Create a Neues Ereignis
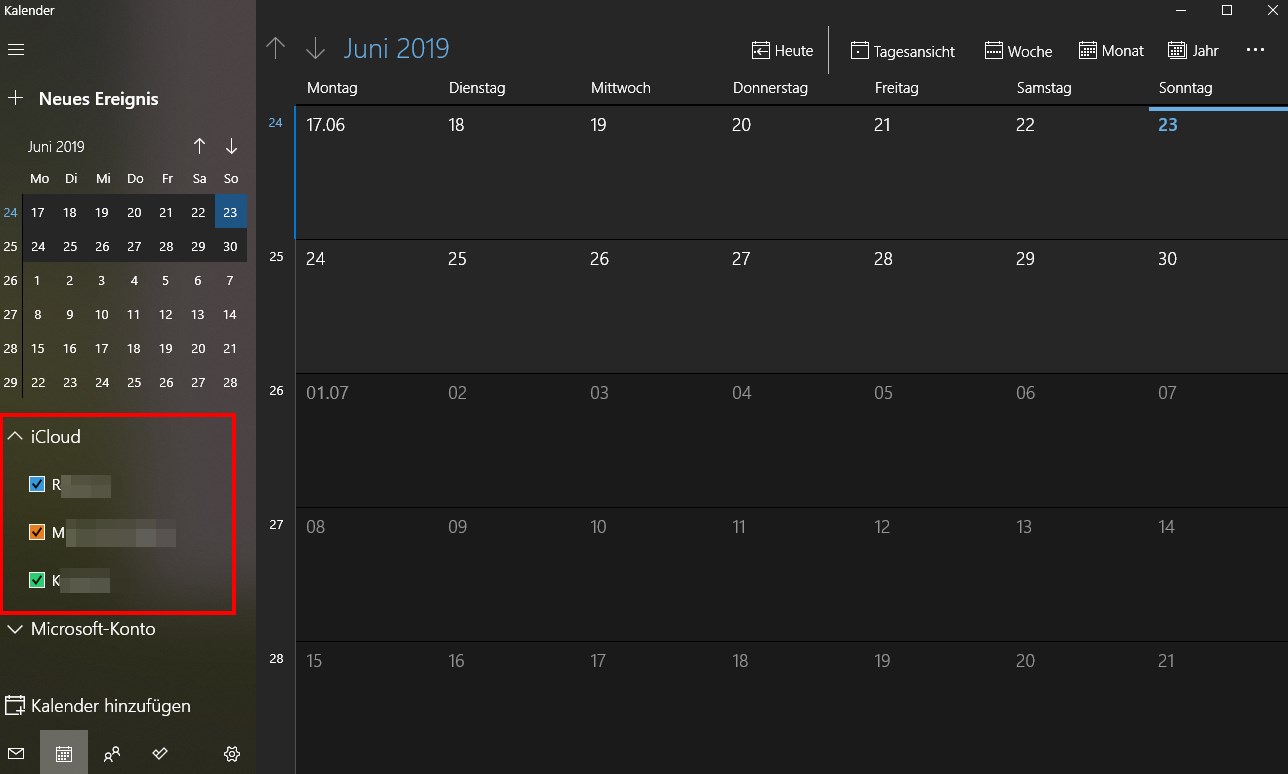 click(84, 98)
